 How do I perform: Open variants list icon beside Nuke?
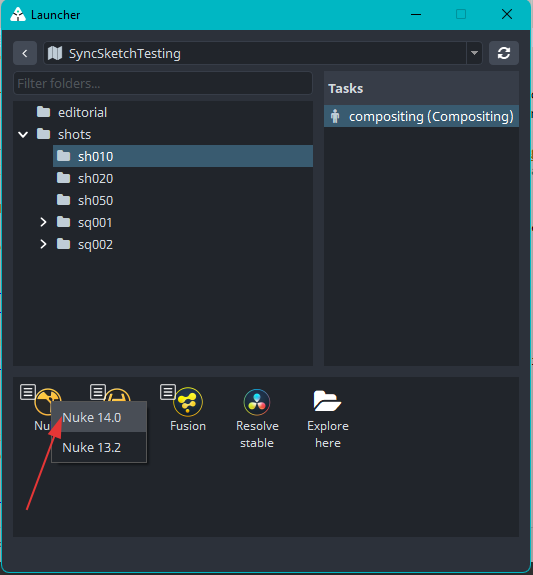(x=28, y=392)
